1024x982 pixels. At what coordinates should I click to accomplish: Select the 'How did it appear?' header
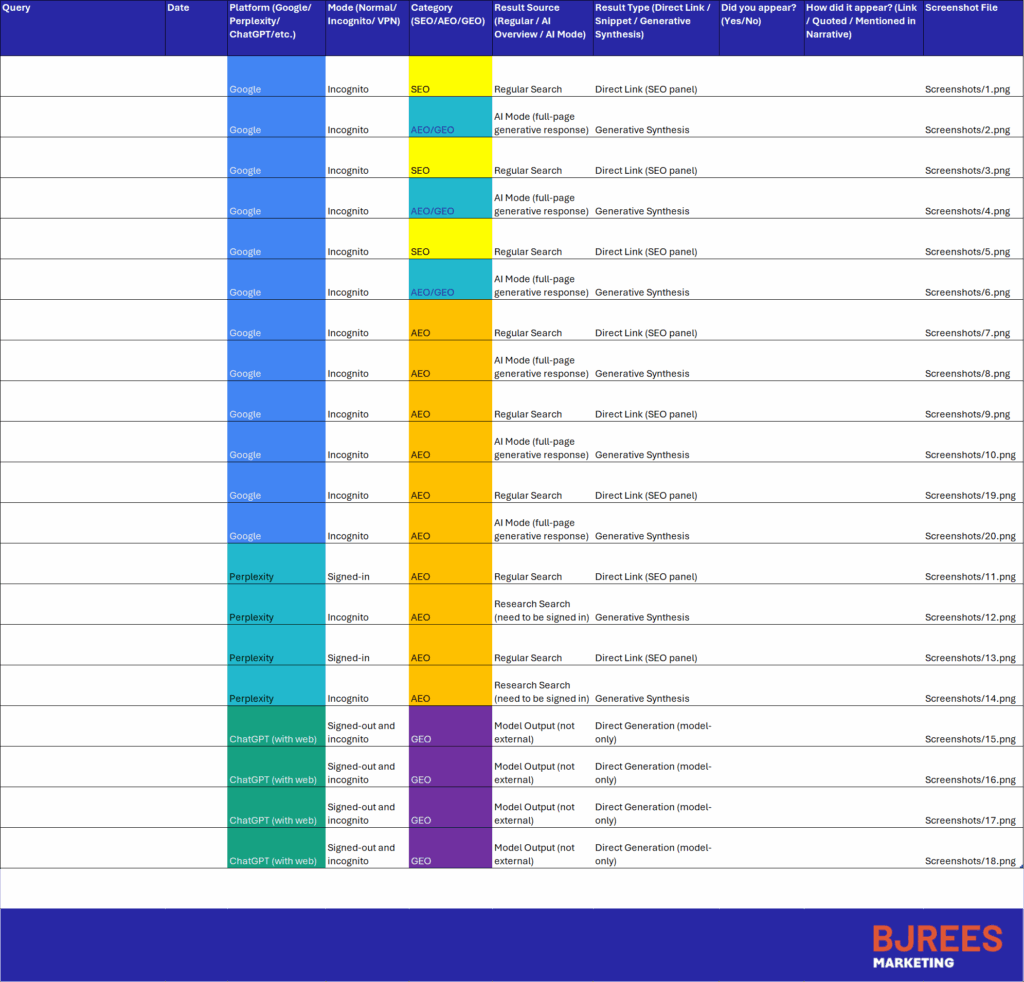tap(863, 27)
